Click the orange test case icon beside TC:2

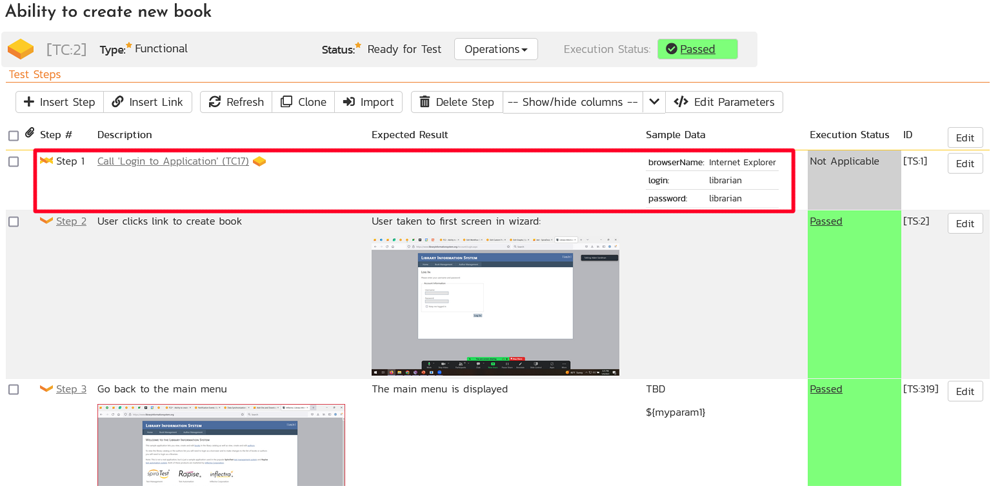[20, 49]
